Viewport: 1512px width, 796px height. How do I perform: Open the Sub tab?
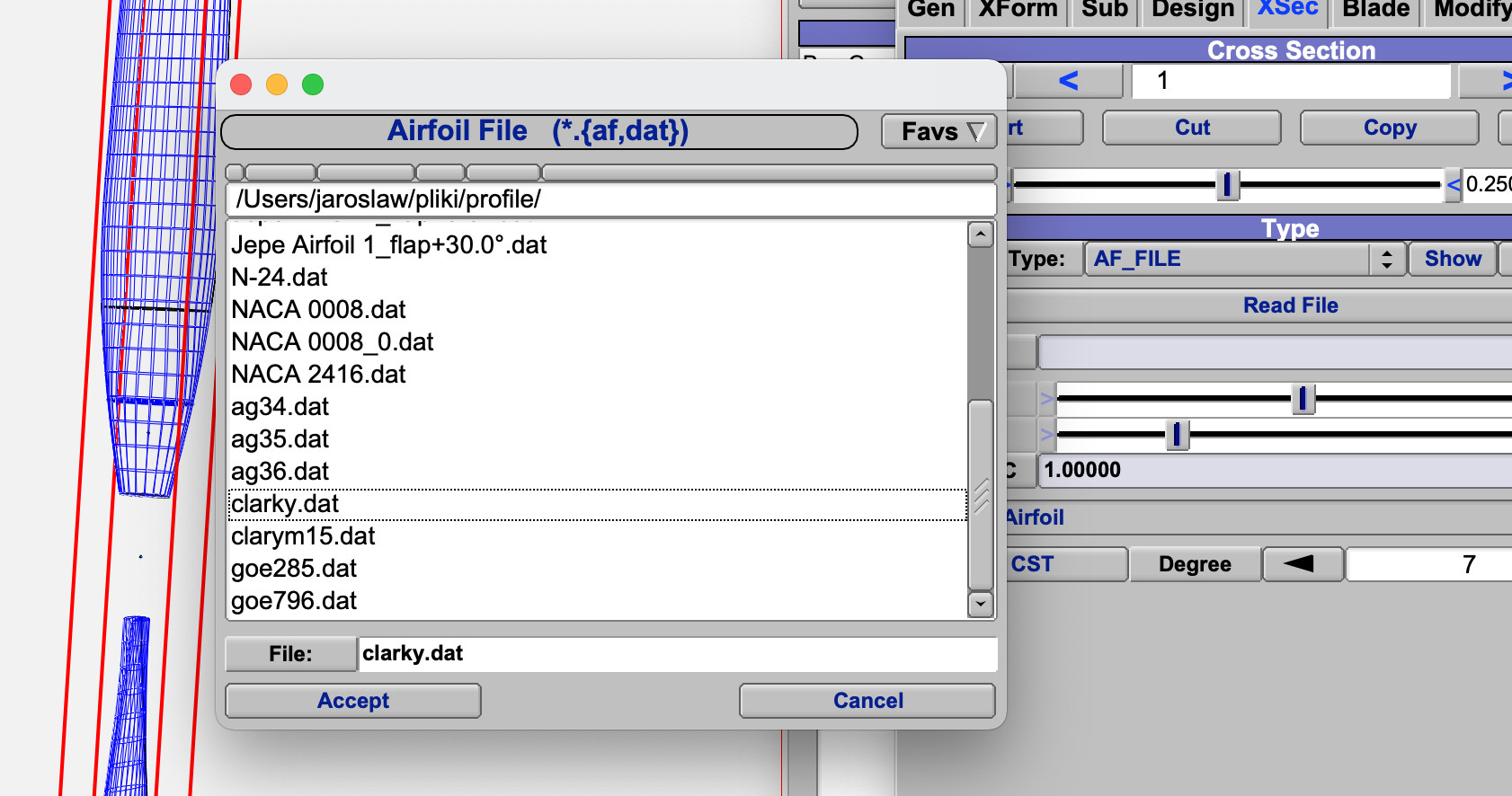pyautogui.click(x=1104, y=10)
